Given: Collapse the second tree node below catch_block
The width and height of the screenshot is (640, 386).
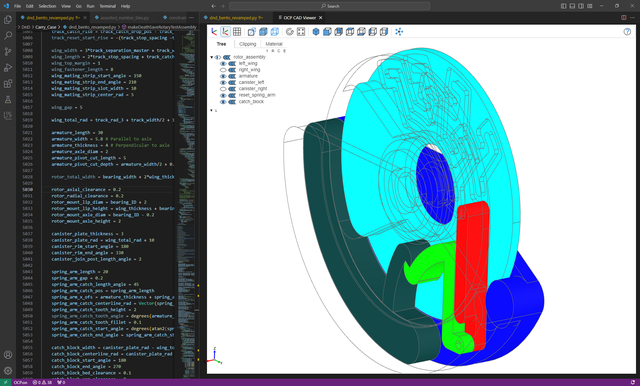Looking at the screenshot, I should [x=211, y=110].
